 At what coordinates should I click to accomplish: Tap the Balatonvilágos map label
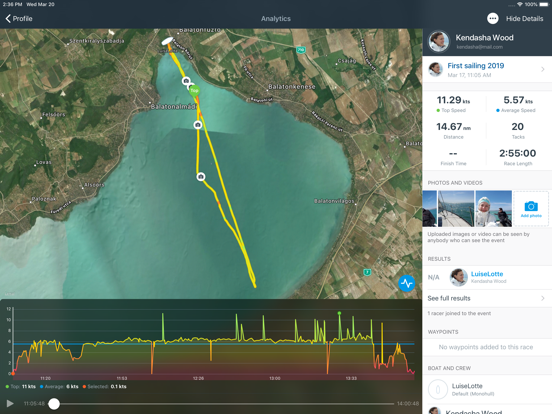click(334, 201)
